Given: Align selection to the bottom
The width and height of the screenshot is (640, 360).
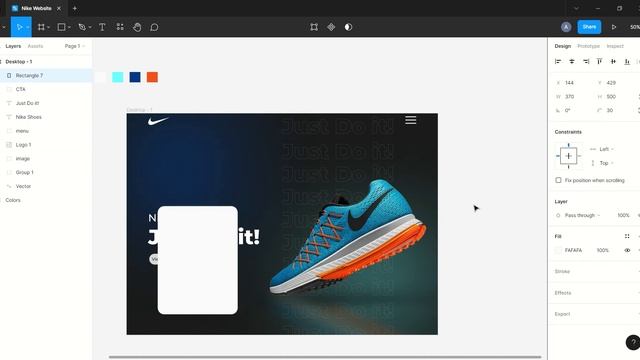Looking at the screenshot, I should [627, 61].
